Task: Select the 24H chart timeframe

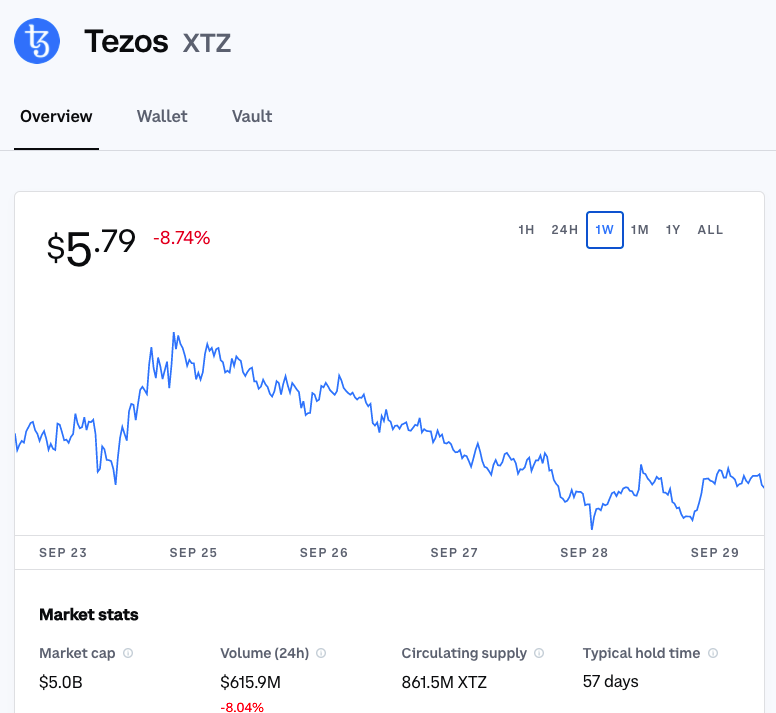Action: click(x=565, y=230)
